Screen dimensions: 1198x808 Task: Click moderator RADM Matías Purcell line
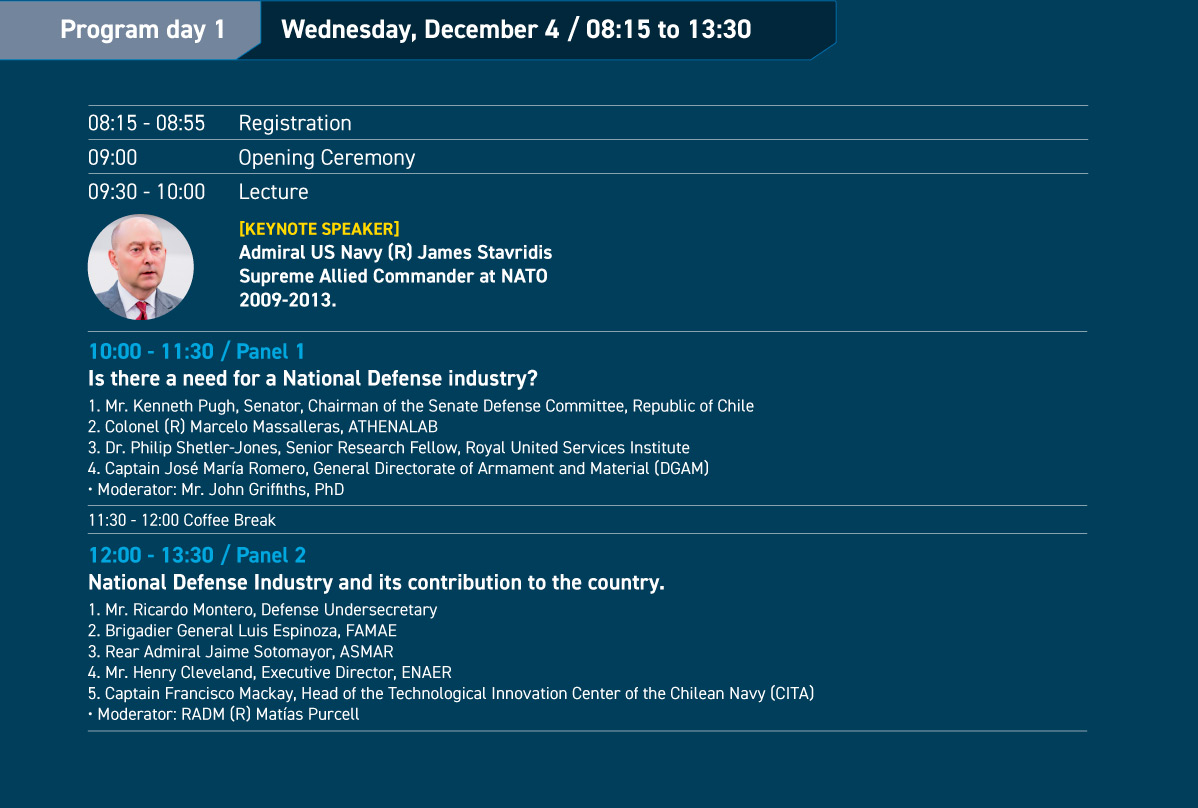[x=224, y=714]
